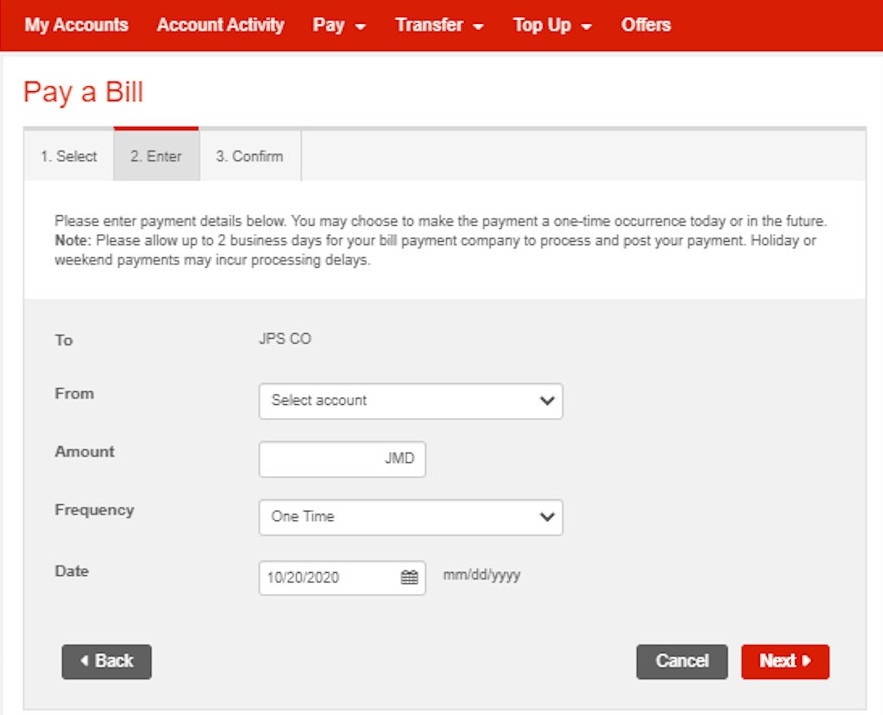Screen dimensions: 883x715
Task: Cancel the bill payment
Action: tap(681, 661)
